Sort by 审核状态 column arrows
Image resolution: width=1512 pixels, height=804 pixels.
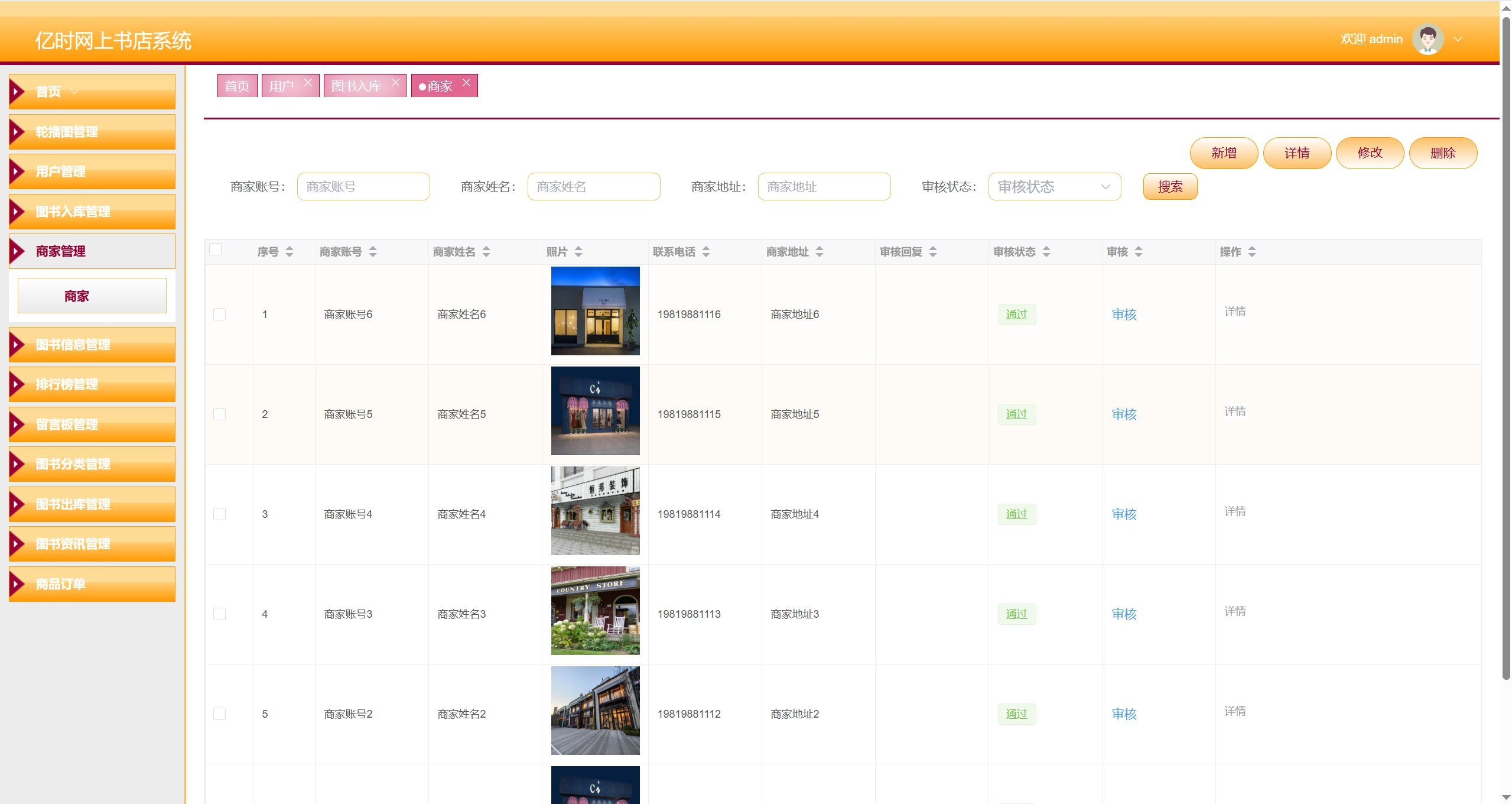(1046, 252)
